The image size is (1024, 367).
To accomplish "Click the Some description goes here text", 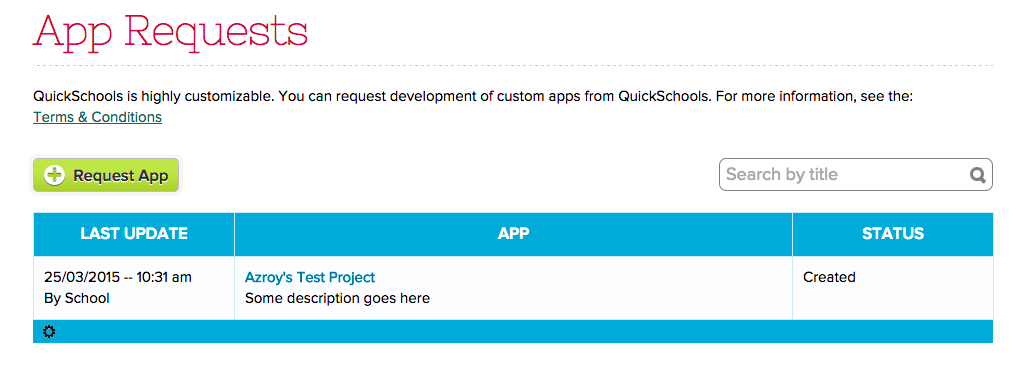I will pos(337,298).
